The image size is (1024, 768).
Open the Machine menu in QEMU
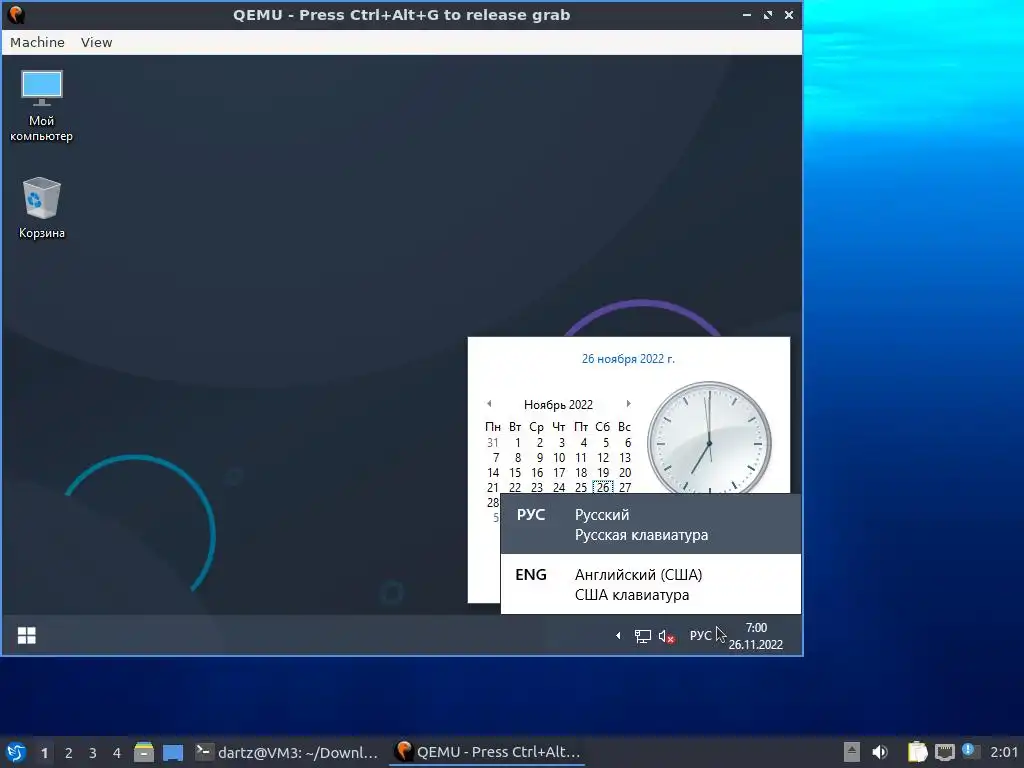[x=37, y=42]
